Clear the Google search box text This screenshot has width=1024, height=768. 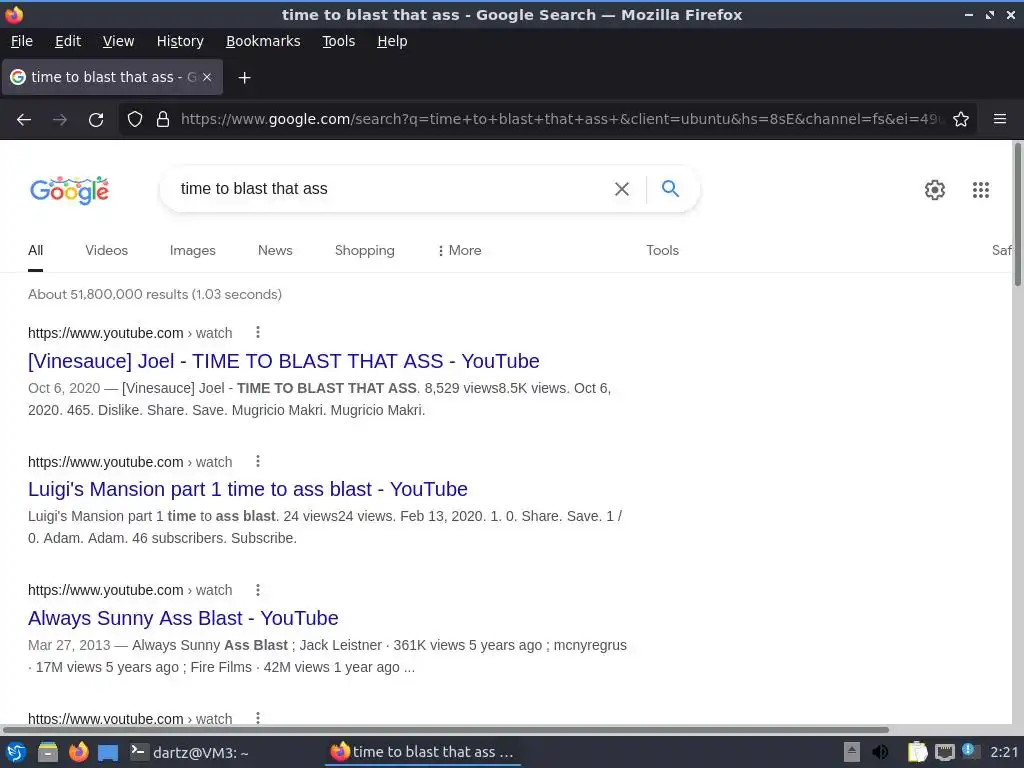[622, 189]
